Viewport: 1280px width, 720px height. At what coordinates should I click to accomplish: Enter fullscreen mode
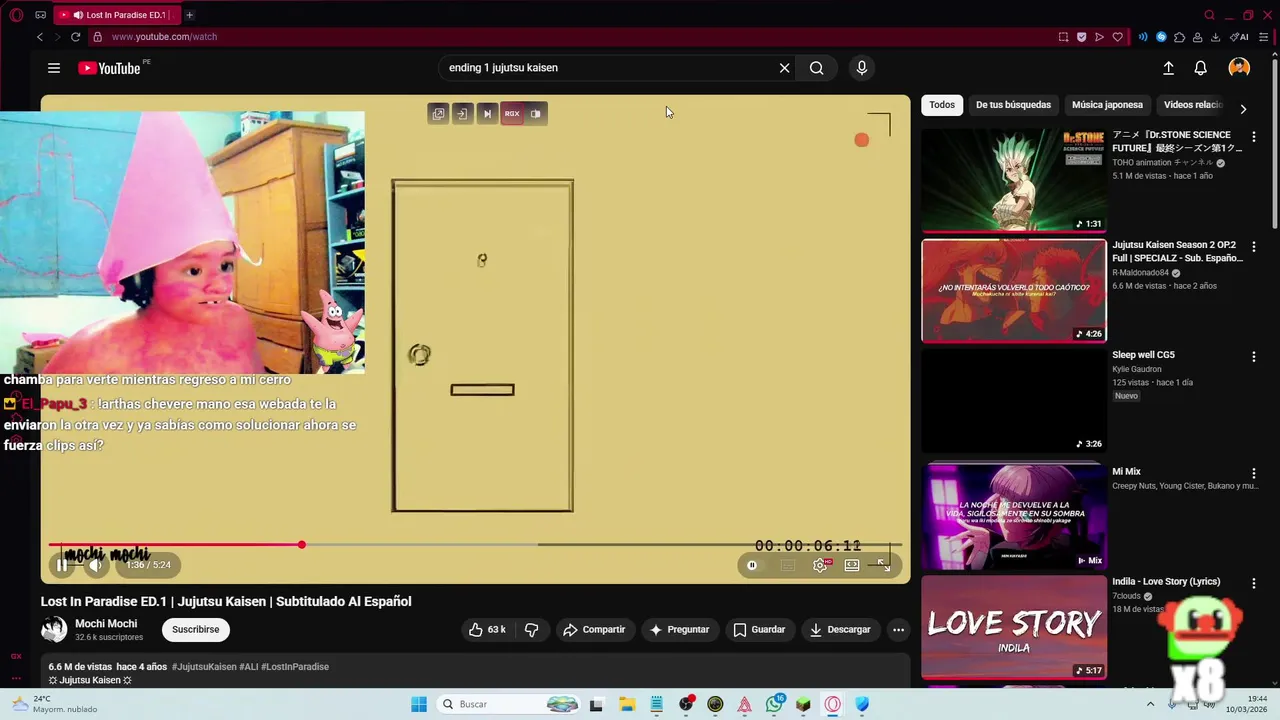click(x=884, y=565)
